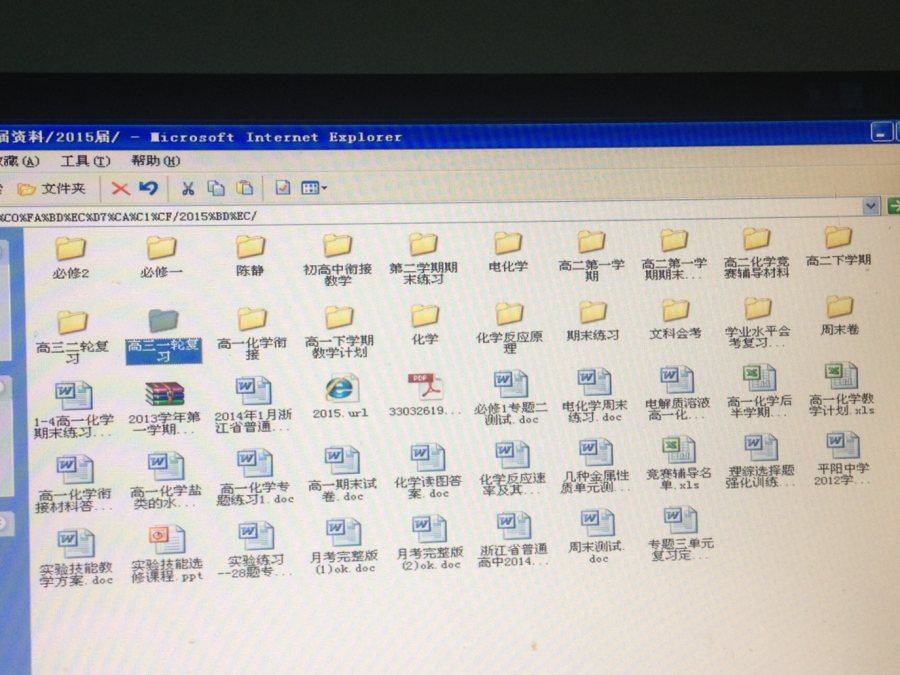Screen dimensions: 900x675
Task: Select the 化学 folder
Action: (x=425, y=325)
